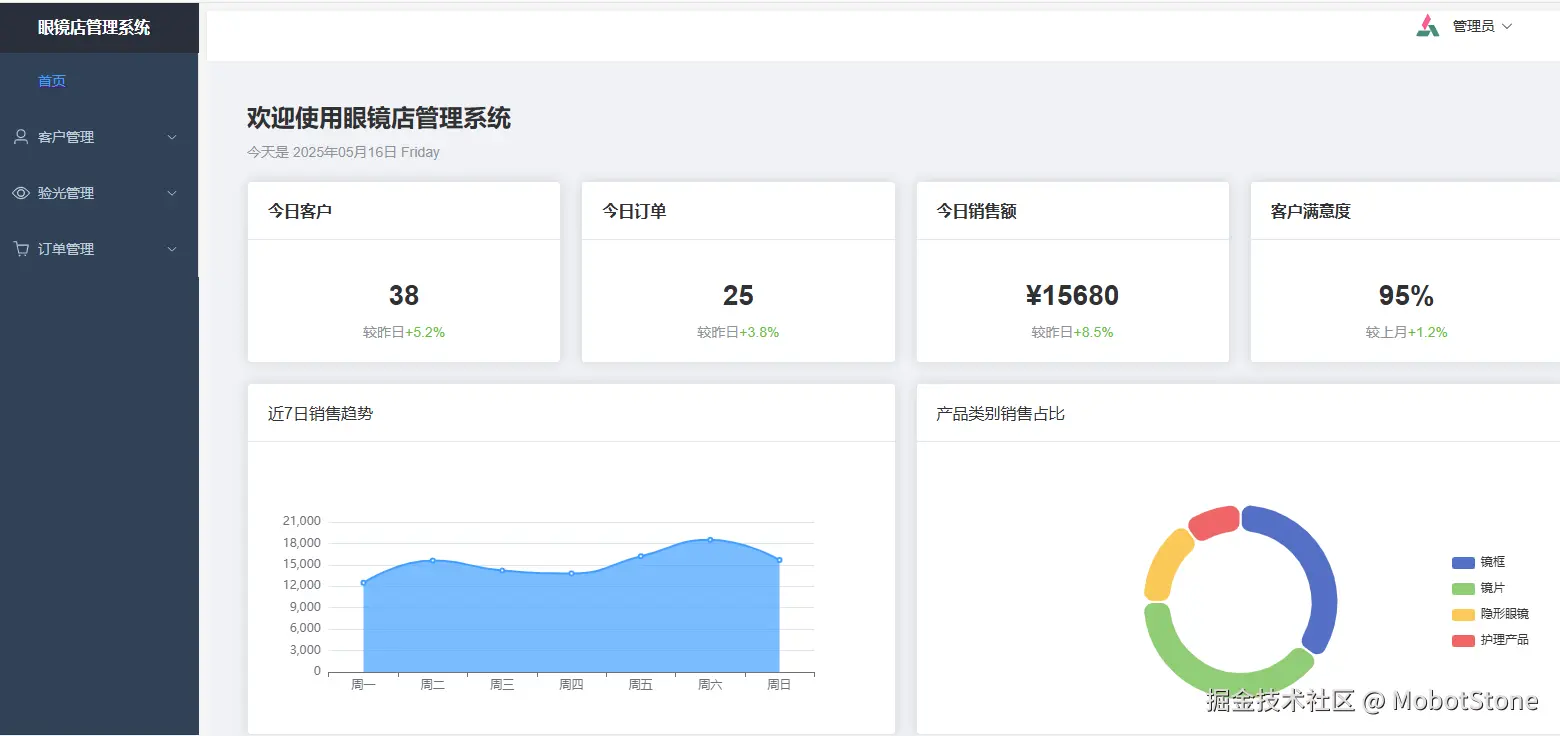Click the 今日客户 statistics card
The width and height of the screenshot is (1560, 736).
403,272
